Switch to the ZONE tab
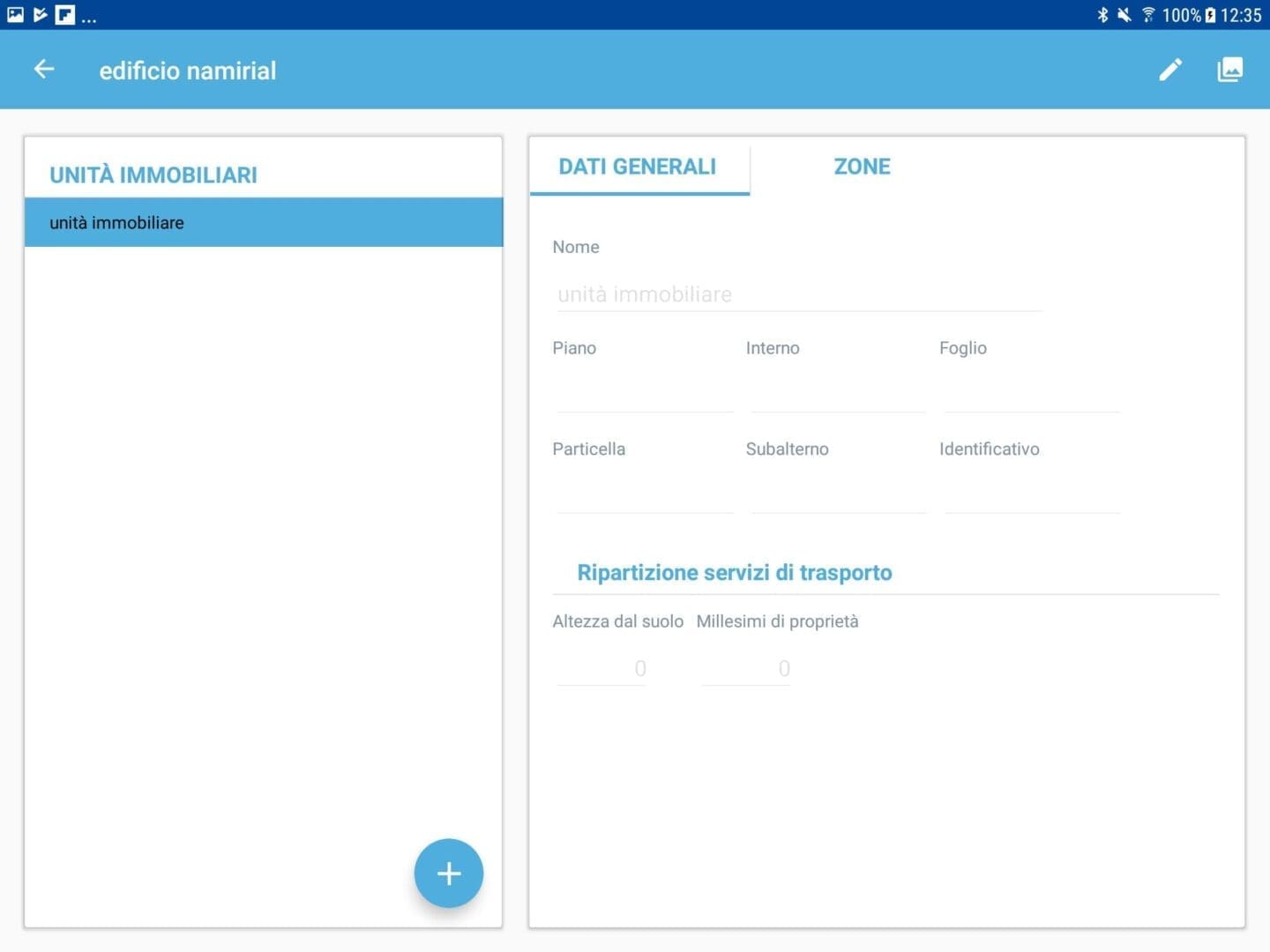The height and width of the screenshot is (952, 1270). (862, 167)
